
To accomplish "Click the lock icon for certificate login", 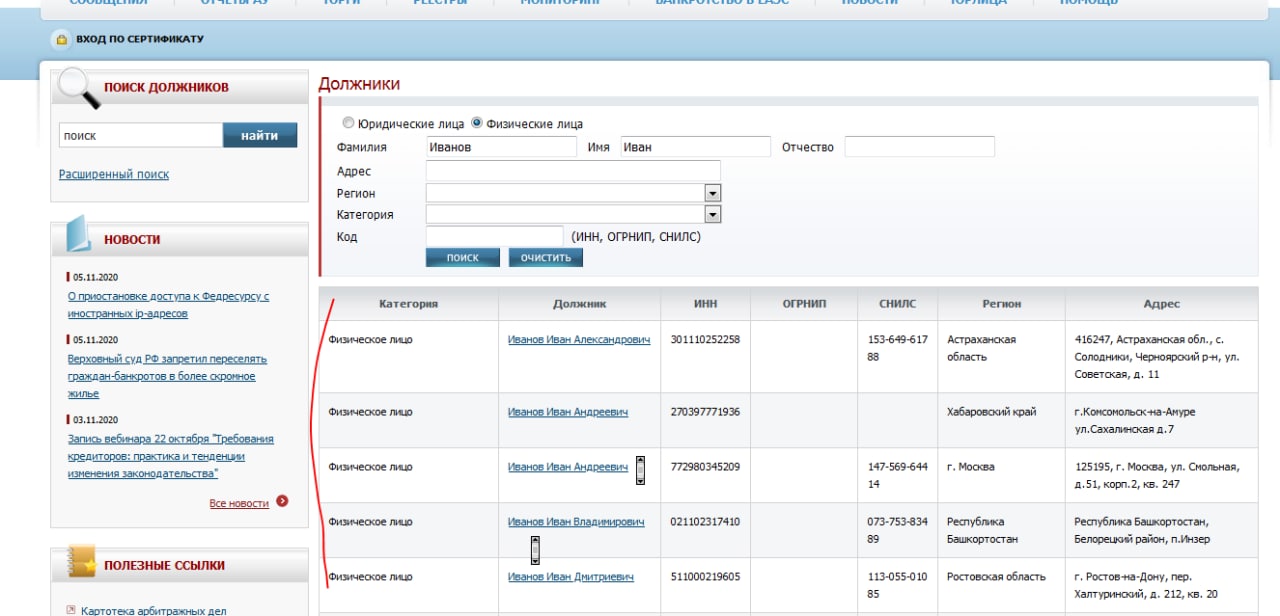I will (61, 40).
